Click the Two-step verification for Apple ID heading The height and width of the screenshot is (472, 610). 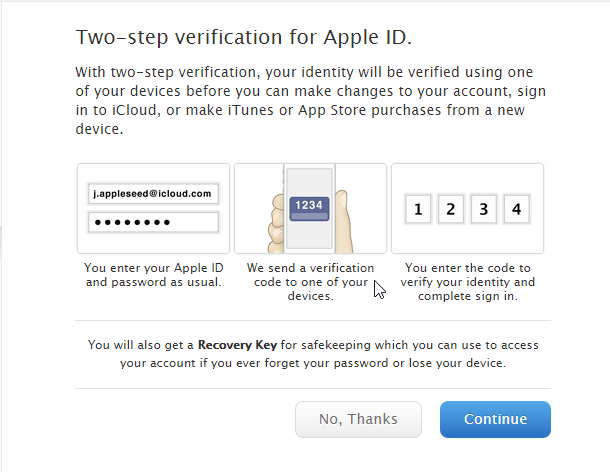(x=244, y=37)
